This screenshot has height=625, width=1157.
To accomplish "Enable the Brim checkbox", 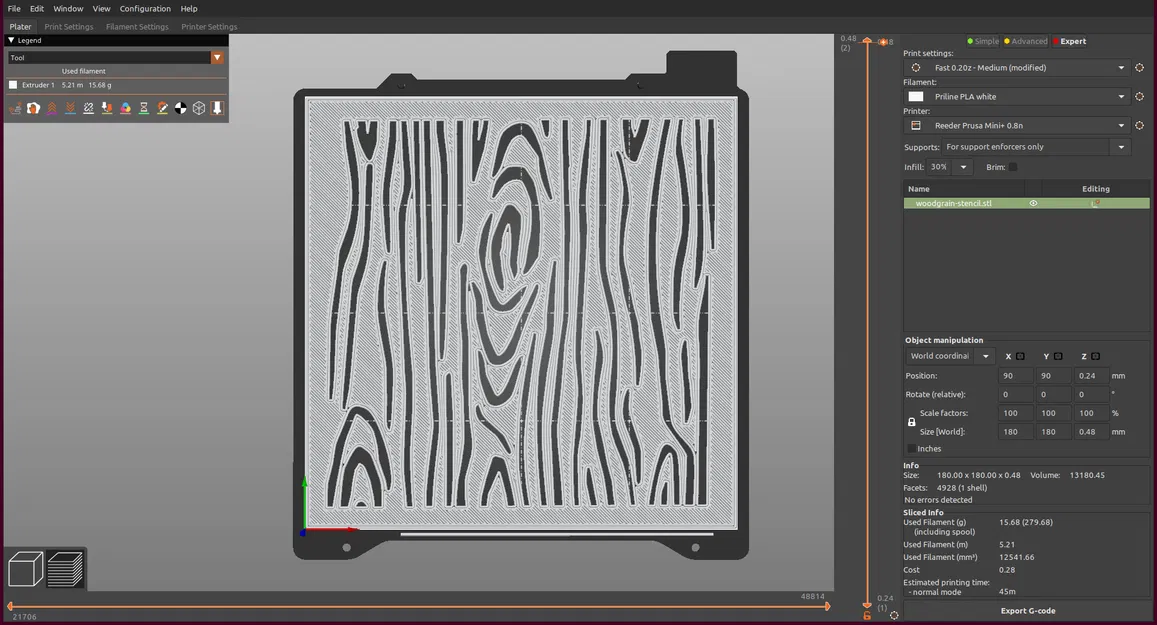I will [x=1013, y=167].
